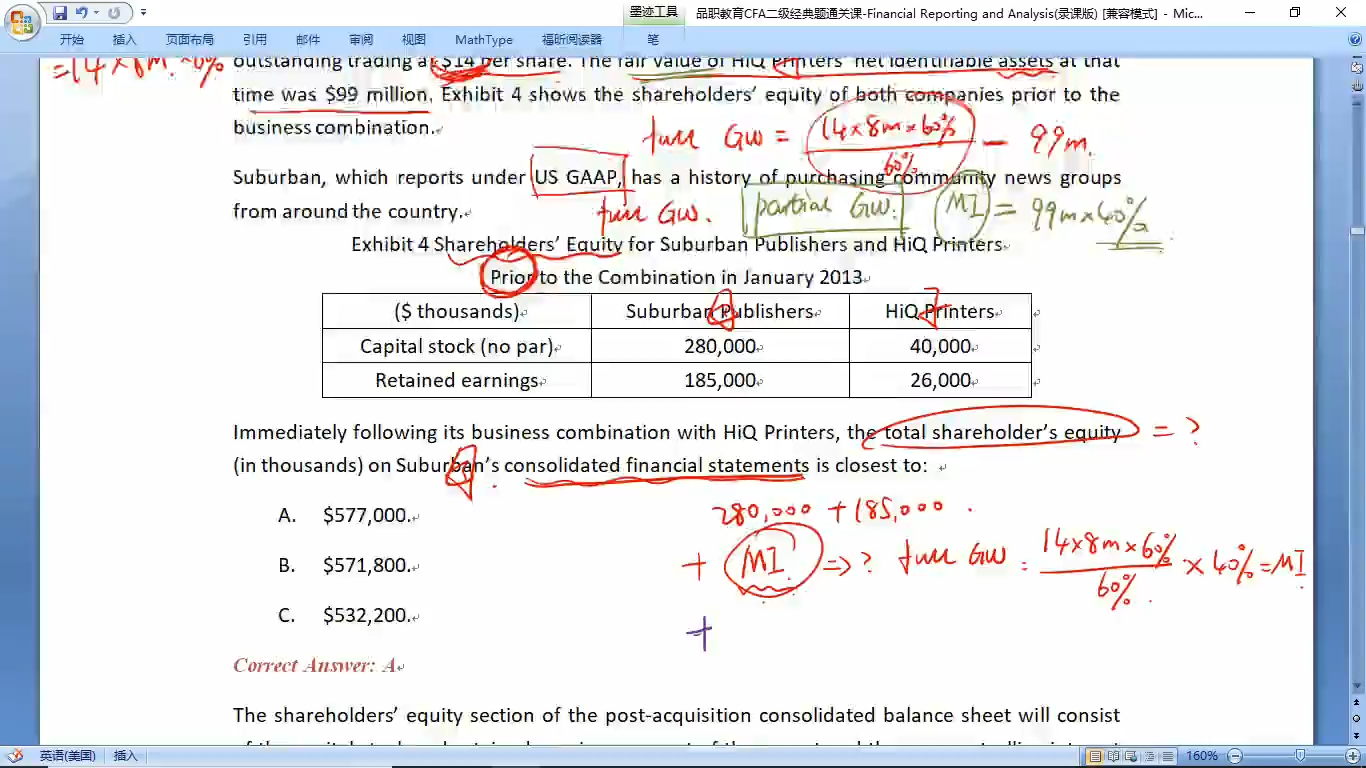Click the zoom in plus button
The image size is (1366, 768).
click(x=1354, y=756)
